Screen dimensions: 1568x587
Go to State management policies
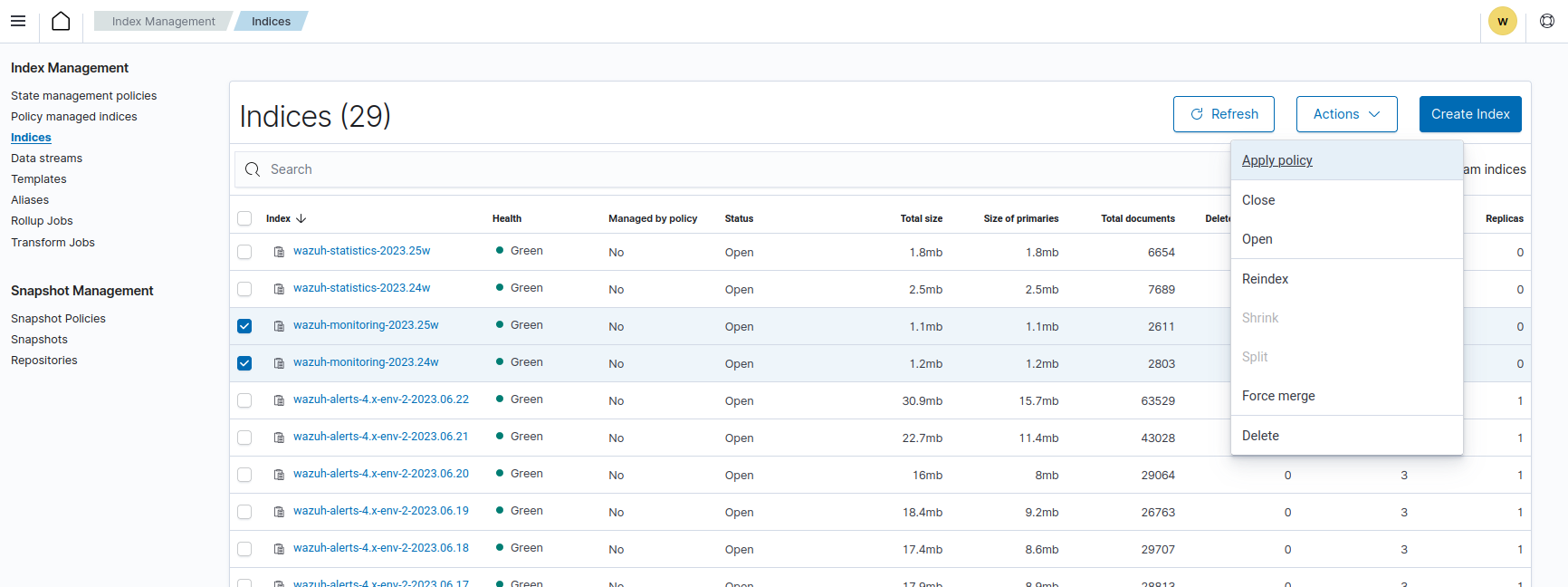[x=83, y=95]
